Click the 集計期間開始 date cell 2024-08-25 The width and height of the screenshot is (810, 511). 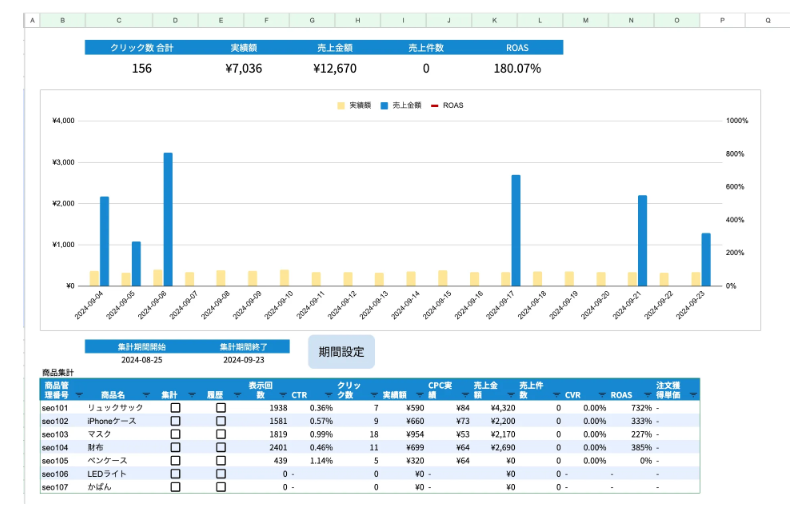[x=142, y=360]
